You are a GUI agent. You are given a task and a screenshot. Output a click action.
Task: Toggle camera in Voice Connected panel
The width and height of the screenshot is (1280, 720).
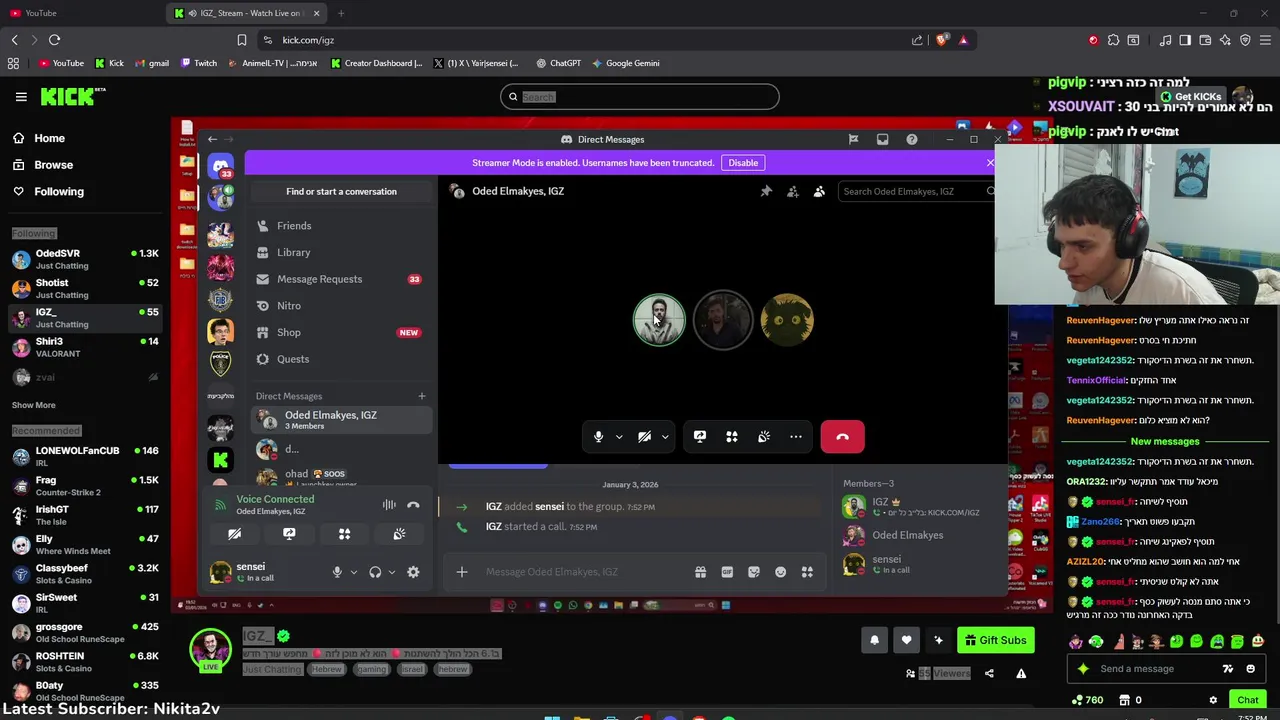click(x=234, y=534)
